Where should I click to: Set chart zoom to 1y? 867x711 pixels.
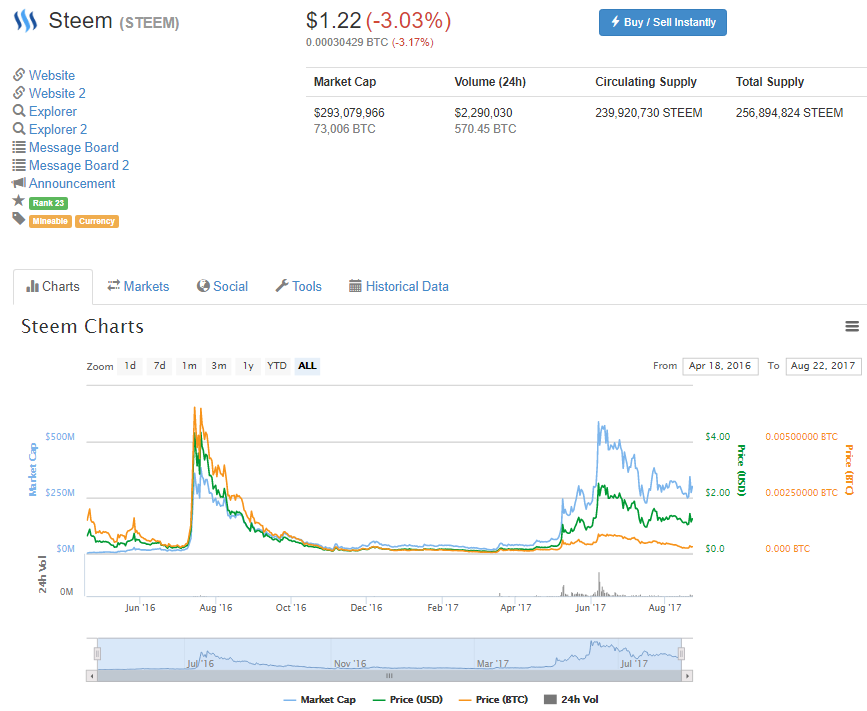248,366
